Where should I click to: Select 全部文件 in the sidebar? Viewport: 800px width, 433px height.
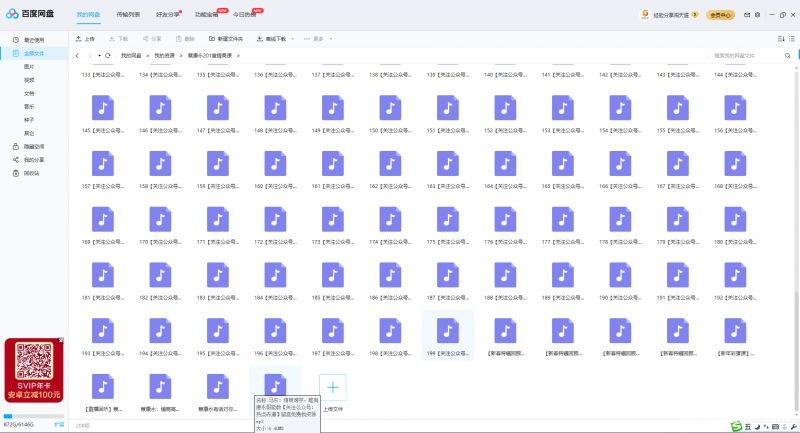coord(34,53)
